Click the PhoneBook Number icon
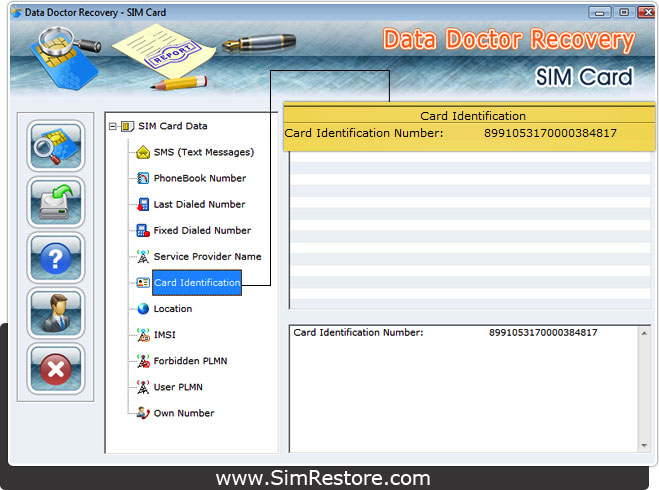Screen dimensions: 659x490 click(143, 178)
